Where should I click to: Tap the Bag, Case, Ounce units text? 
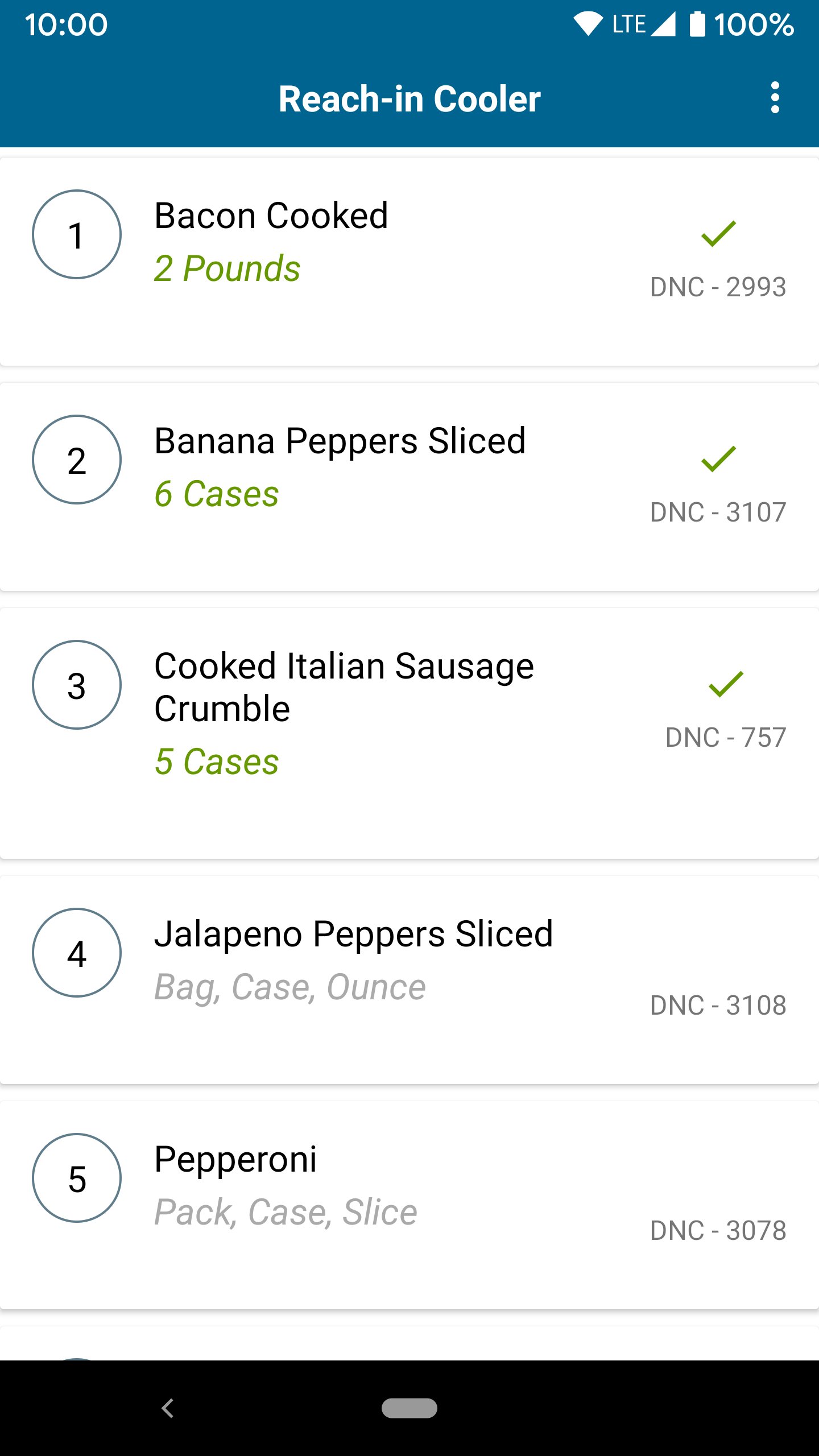290,987
